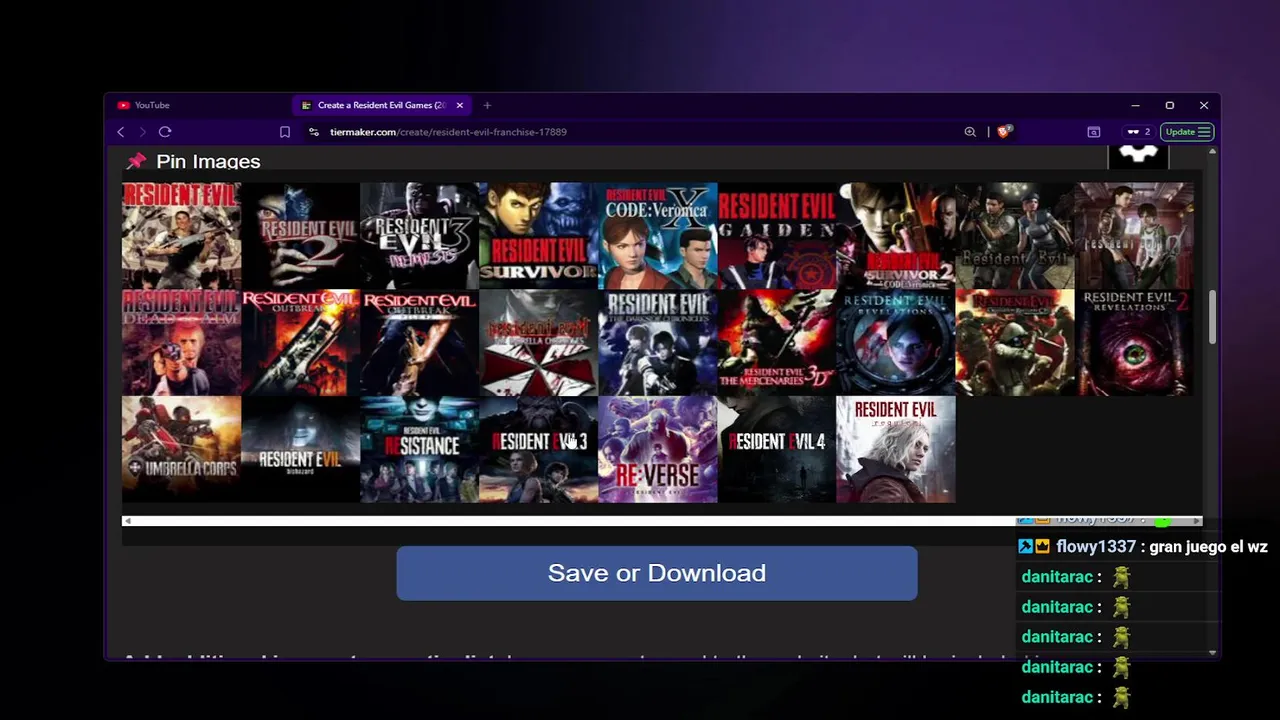Viewport: 1280px width, 720px height.
Task: Select the Revelations 2 eye cover
Action: click(x=1133, y=343)
